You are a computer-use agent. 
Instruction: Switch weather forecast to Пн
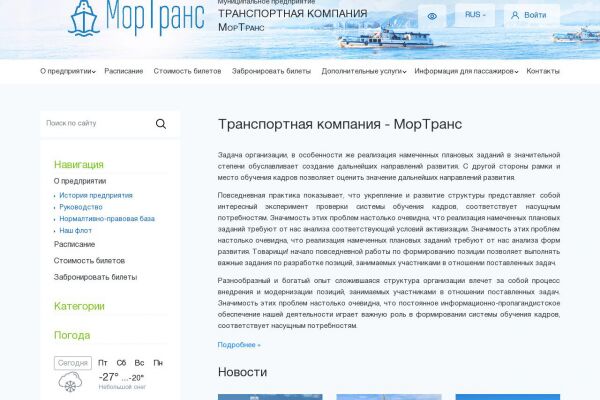tap(158, 363)
